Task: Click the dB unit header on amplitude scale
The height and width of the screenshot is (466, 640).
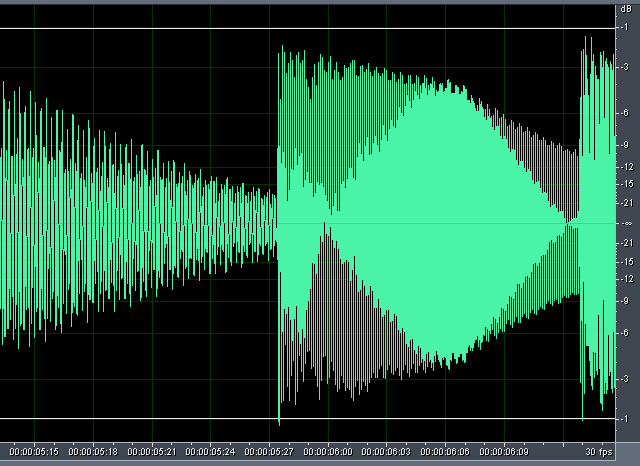Action: pyautogui.click(x=626, y=9)
